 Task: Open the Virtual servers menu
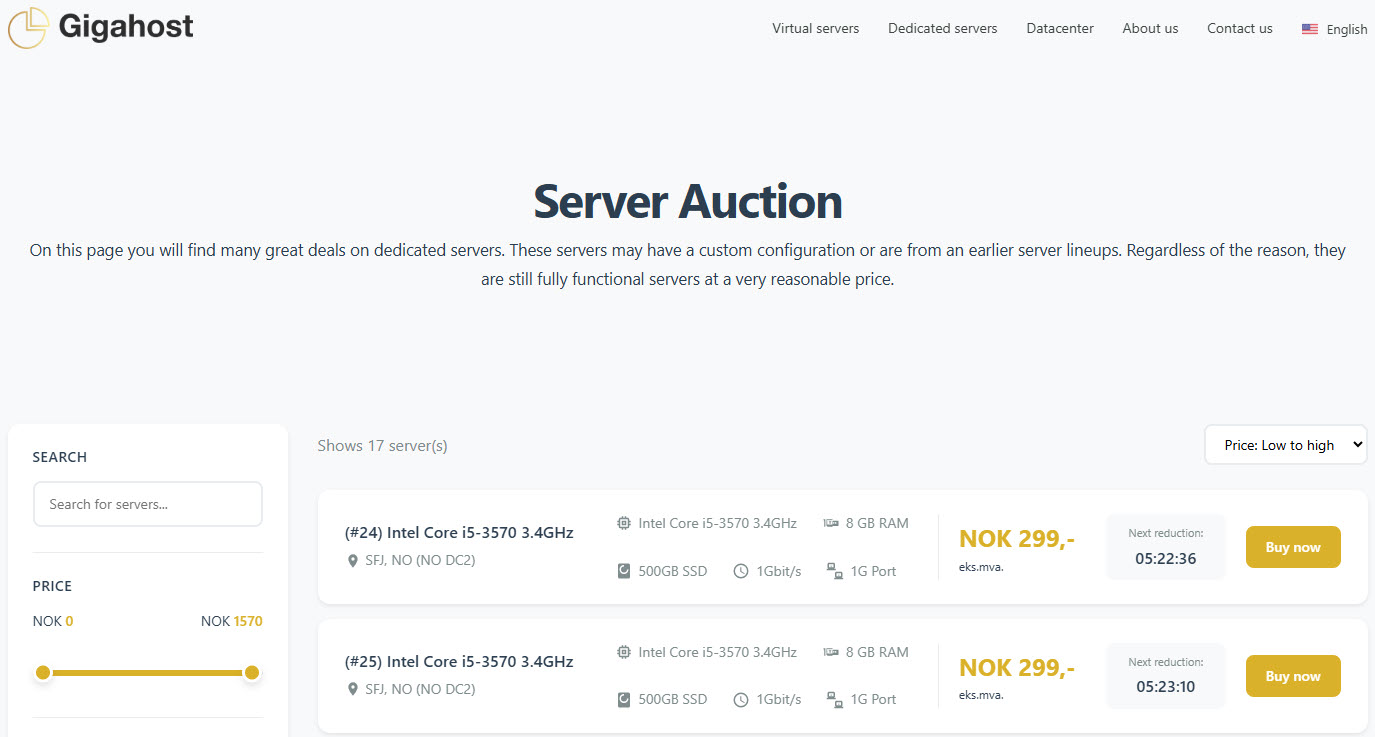[815, 28]
